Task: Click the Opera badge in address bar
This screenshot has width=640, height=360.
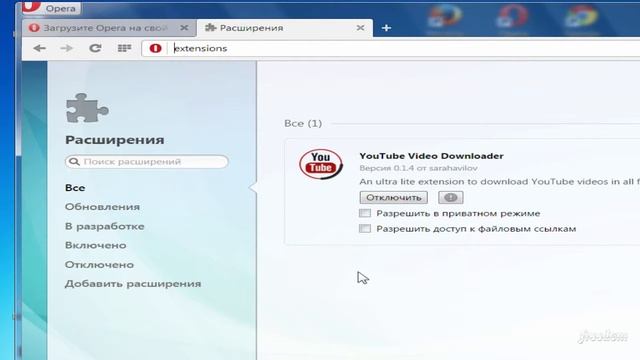Action: (x=155, y=48)
